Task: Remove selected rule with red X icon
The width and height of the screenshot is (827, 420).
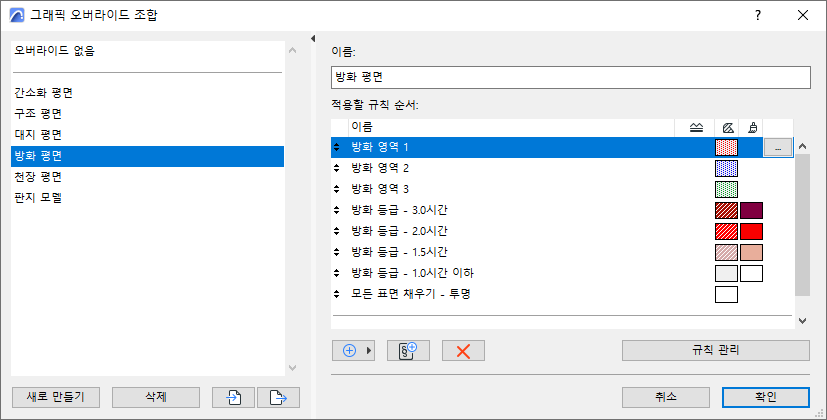Action: pyautogui.click(x=463, y=351)
